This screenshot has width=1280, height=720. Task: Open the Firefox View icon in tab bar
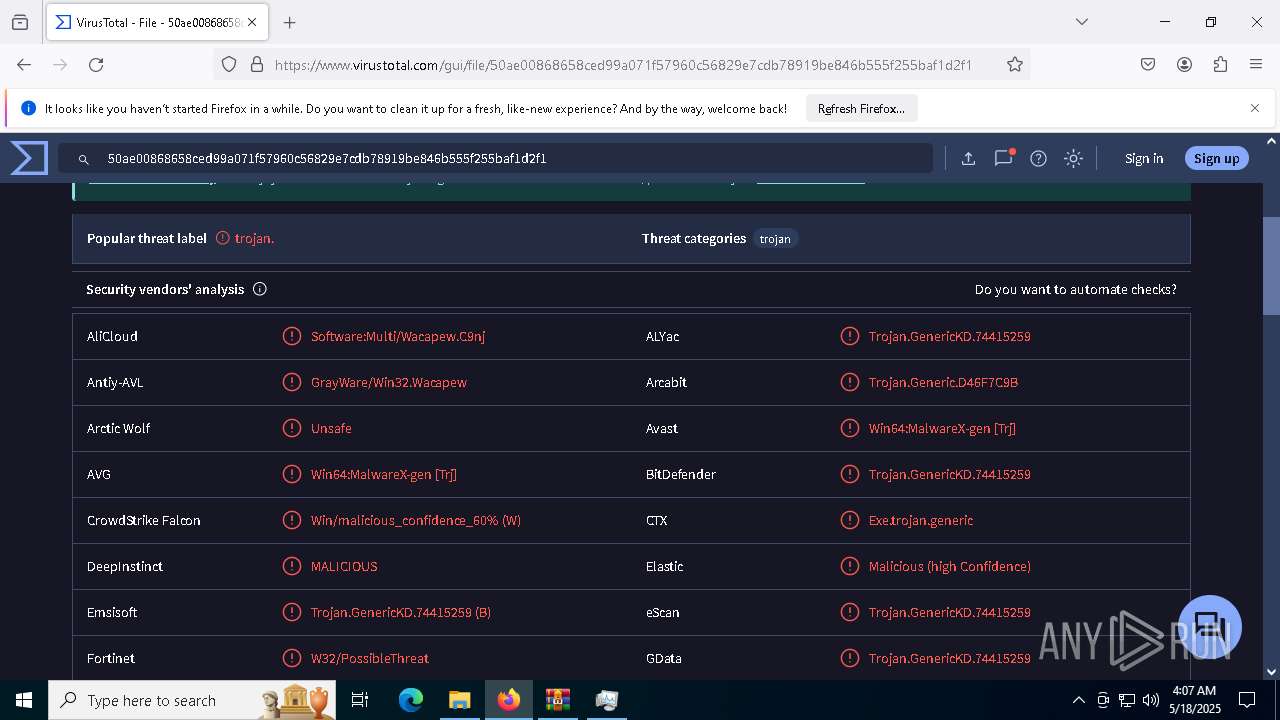[20, 22]
